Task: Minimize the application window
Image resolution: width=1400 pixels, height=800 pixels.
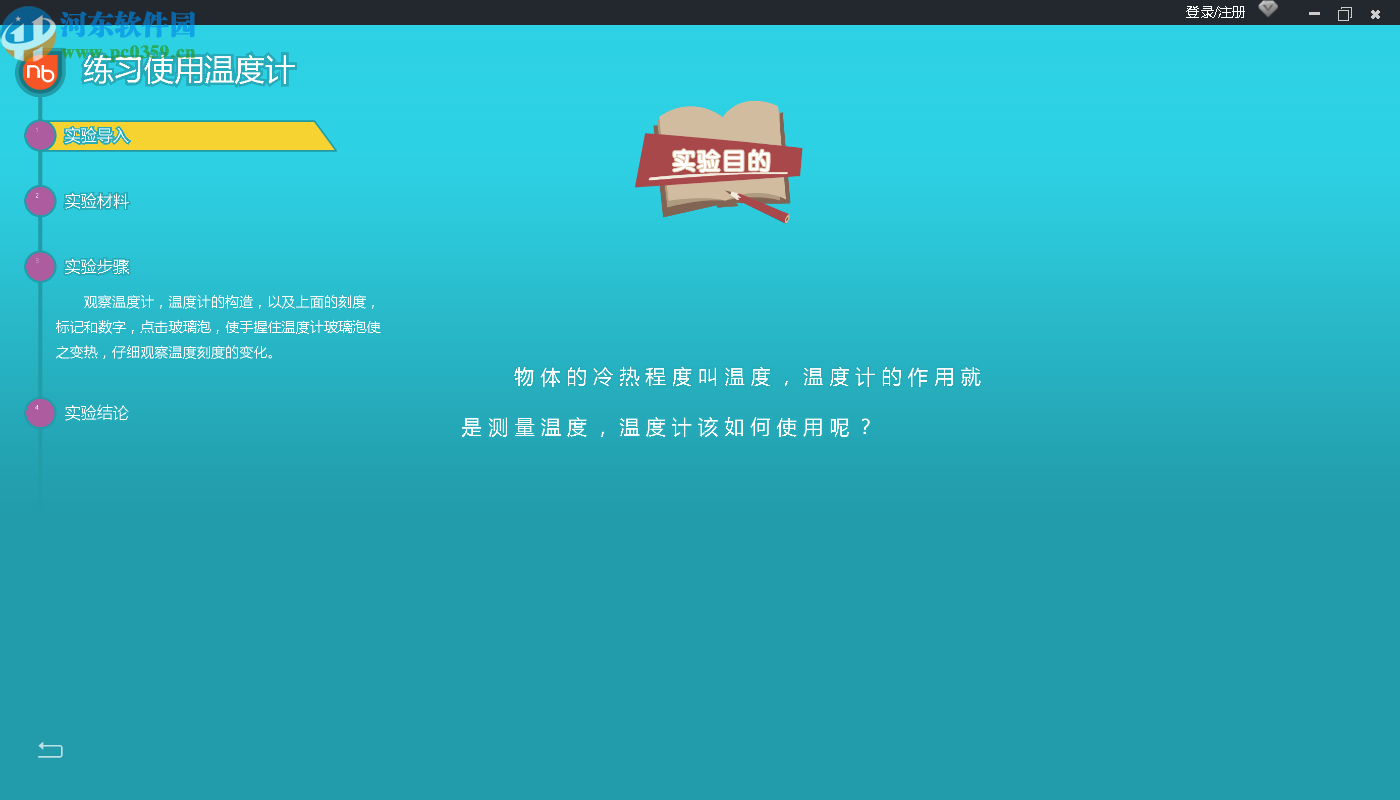Action: coord(1314,14)
